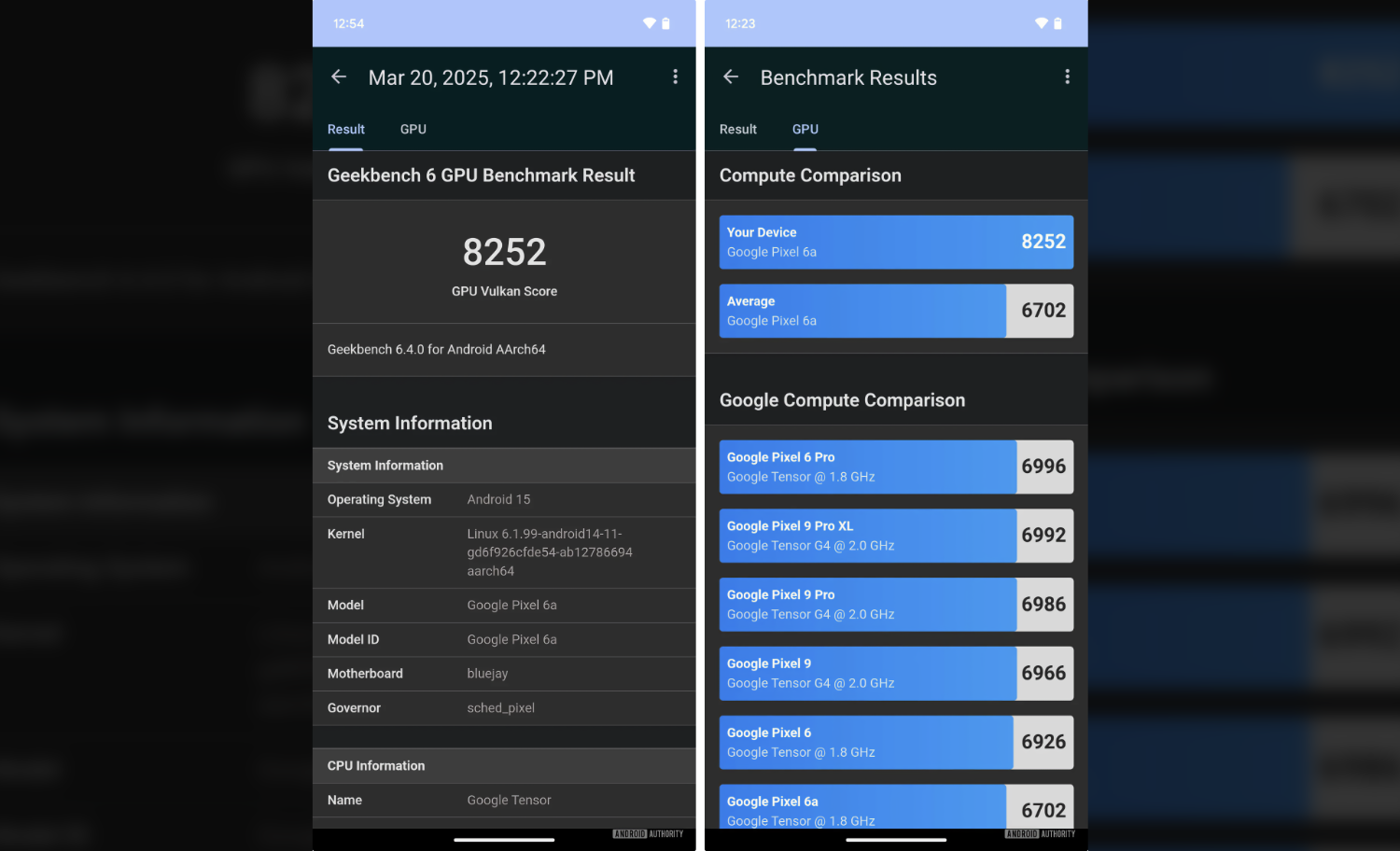Tap the Model ID Google Pixel 6a row
This screenshot has height=851, width=1400.
[x=504, y=640]
